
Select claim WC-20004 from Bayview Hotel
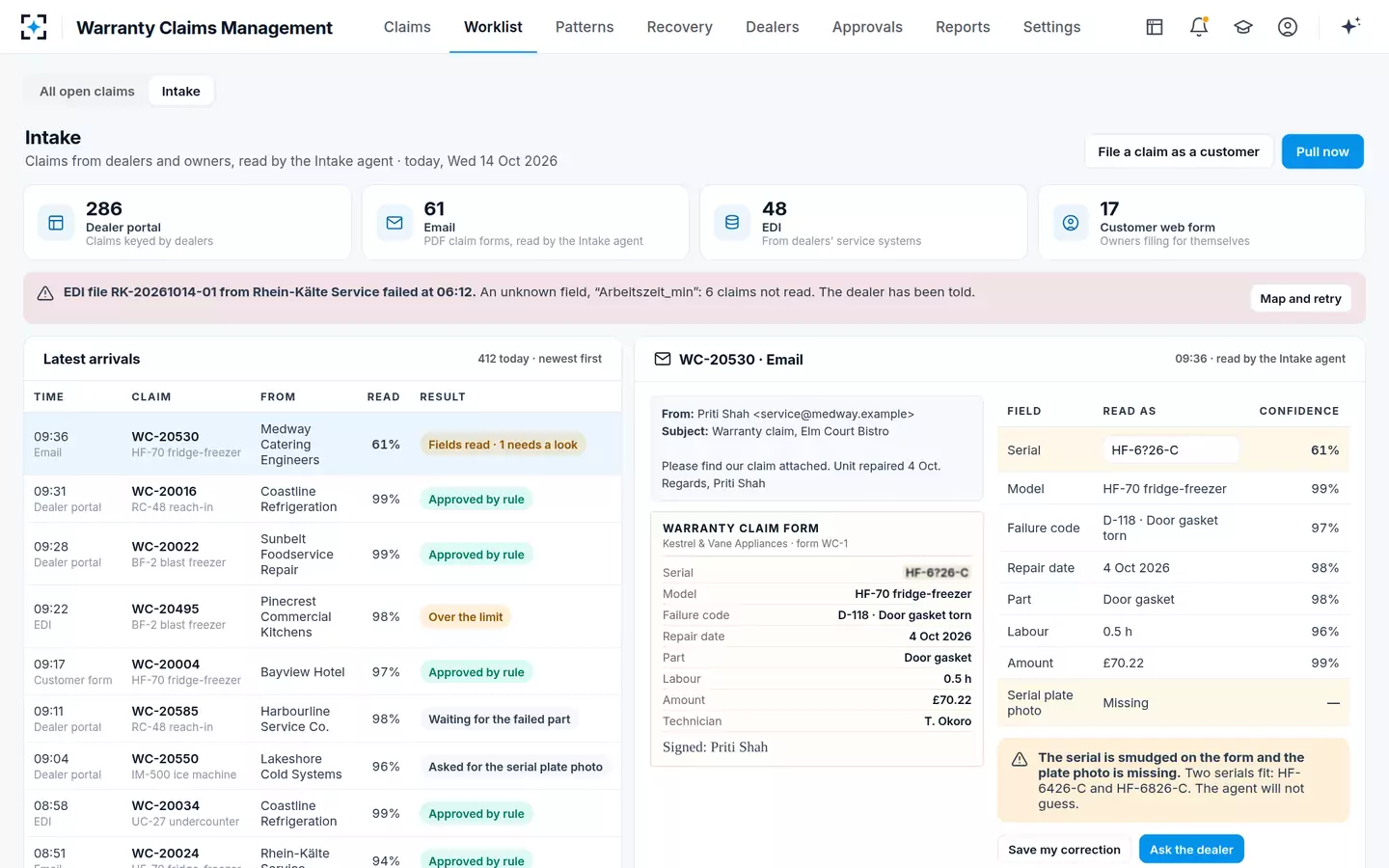(x=322, y=672)
